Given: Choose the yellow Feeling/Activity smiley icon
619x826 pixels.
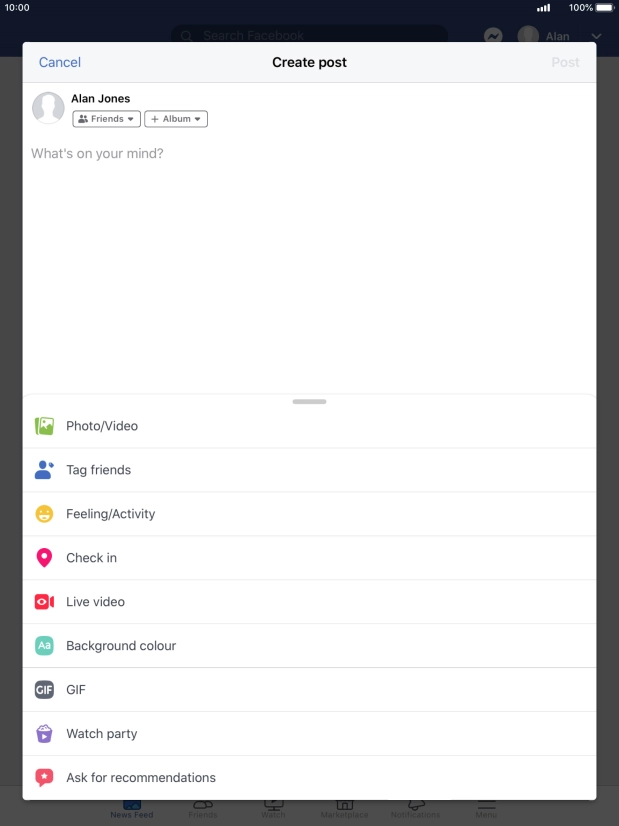Looking at the screenshot, I should click(x=44, y=514).
